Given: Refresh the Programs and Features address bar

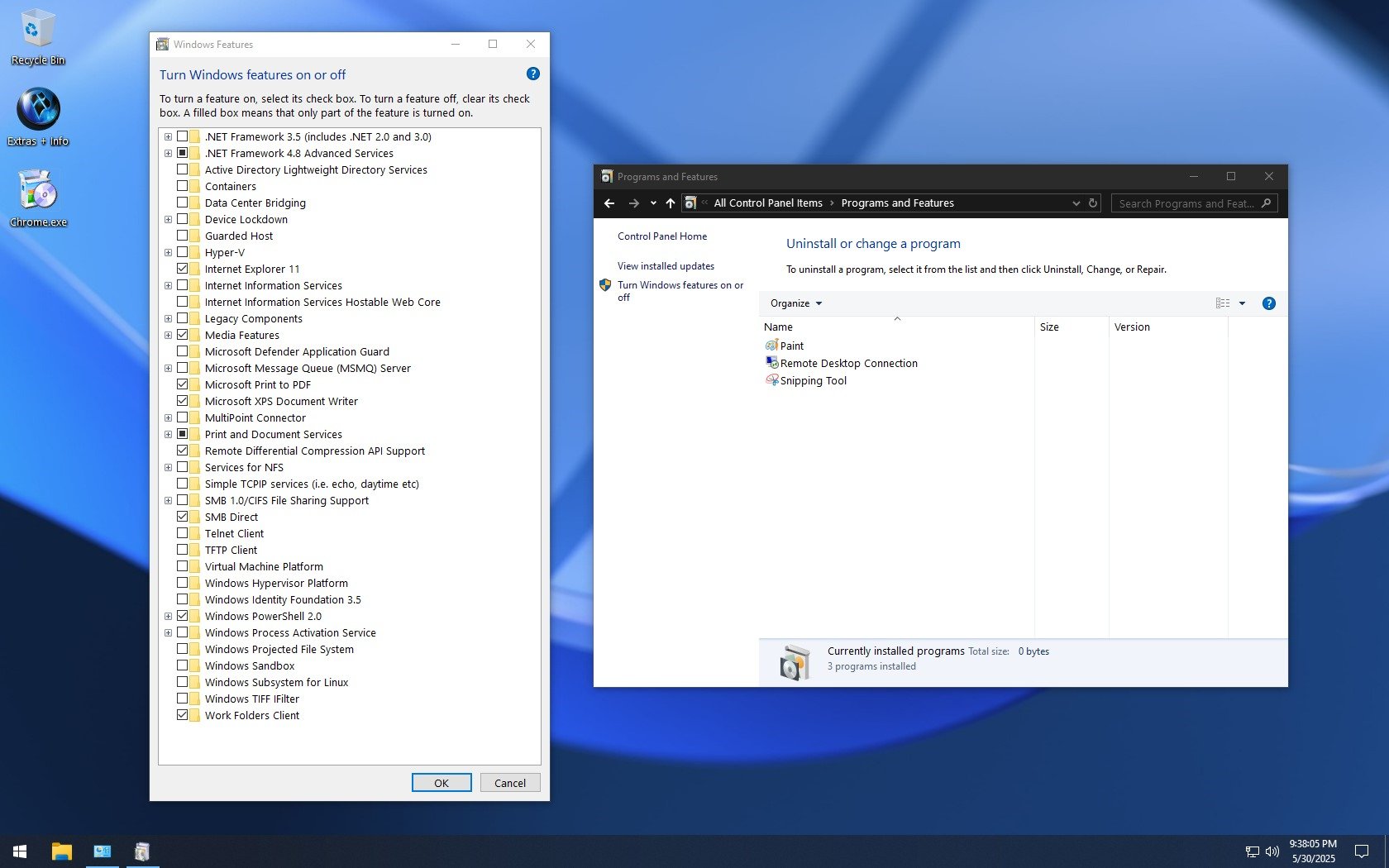Looking at the screenshot, I should pos(1093,203).
